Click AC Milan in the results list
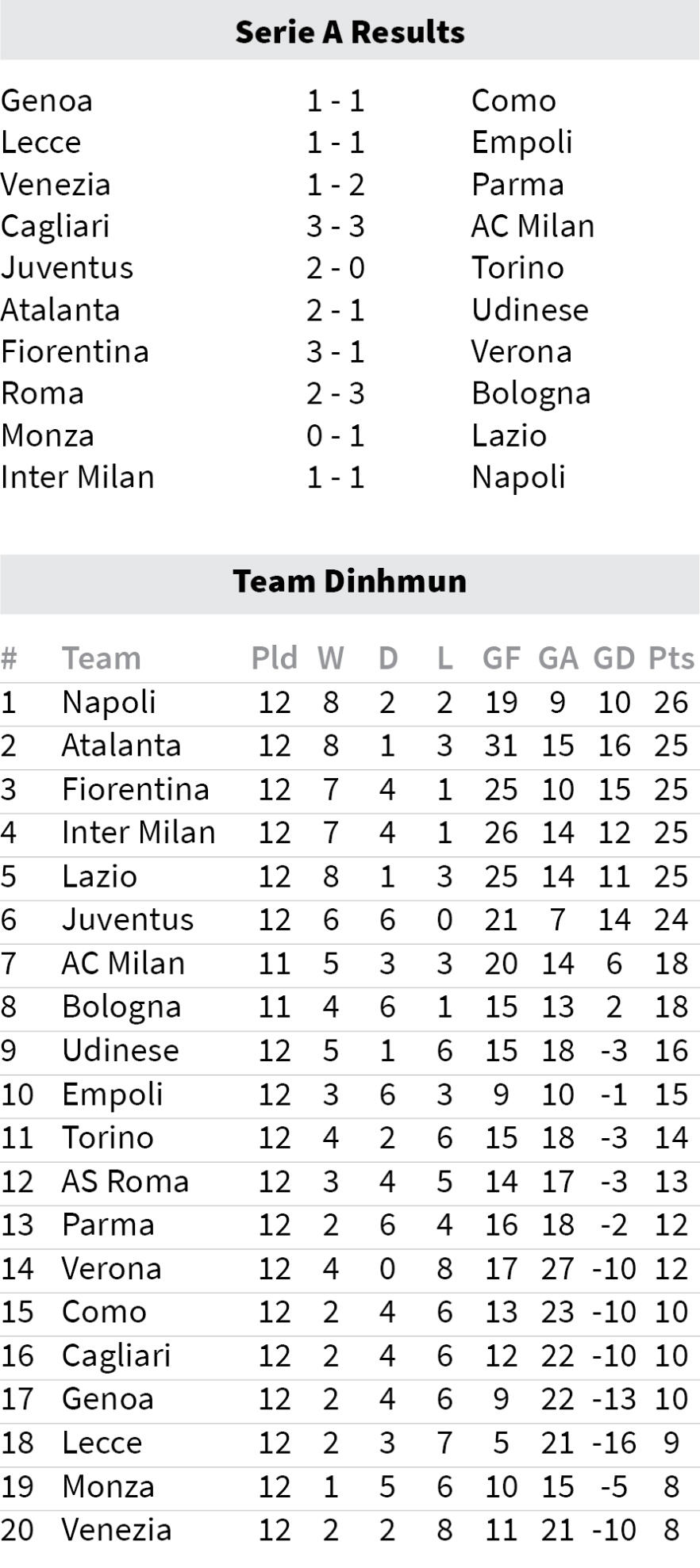The width and height of the screenshot is (700, 1568). (533, 226)
